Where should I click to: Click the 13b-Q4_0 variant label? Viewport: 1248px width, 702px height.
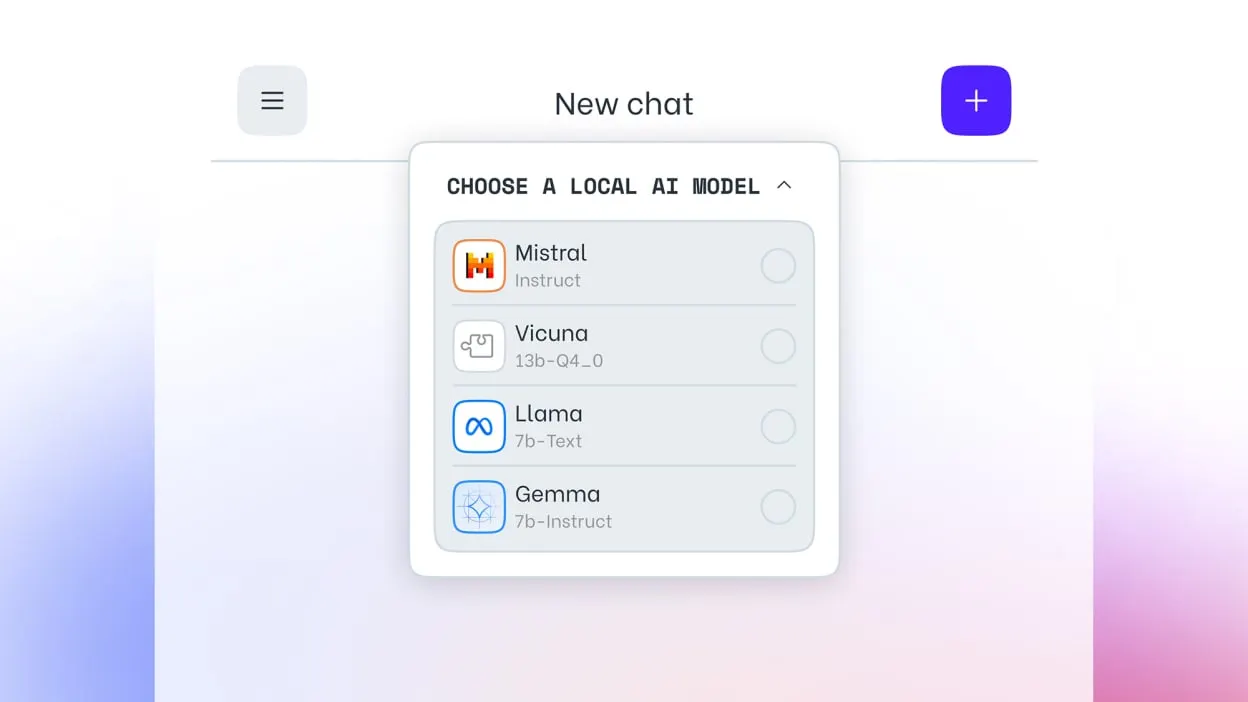559,361
